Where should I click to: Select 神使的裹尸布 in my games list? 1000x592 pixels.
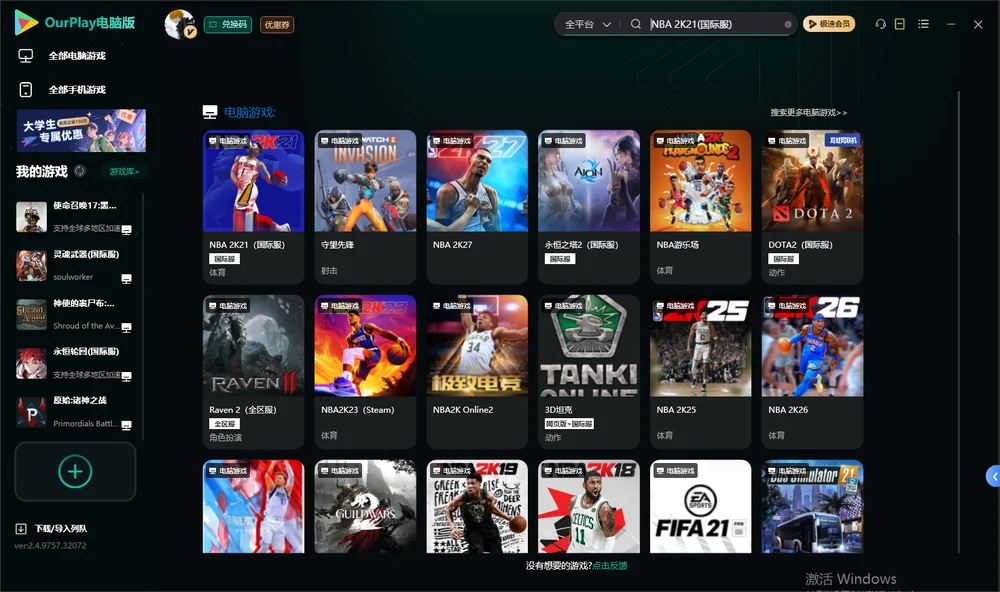pos(75,314)
